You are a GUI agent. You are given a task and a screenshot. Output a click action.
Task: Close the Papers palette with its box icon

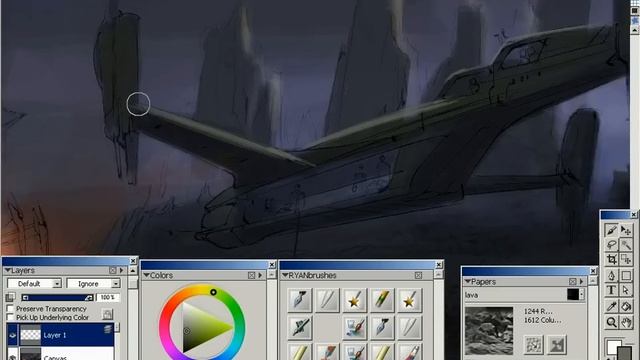coord(573,282)
